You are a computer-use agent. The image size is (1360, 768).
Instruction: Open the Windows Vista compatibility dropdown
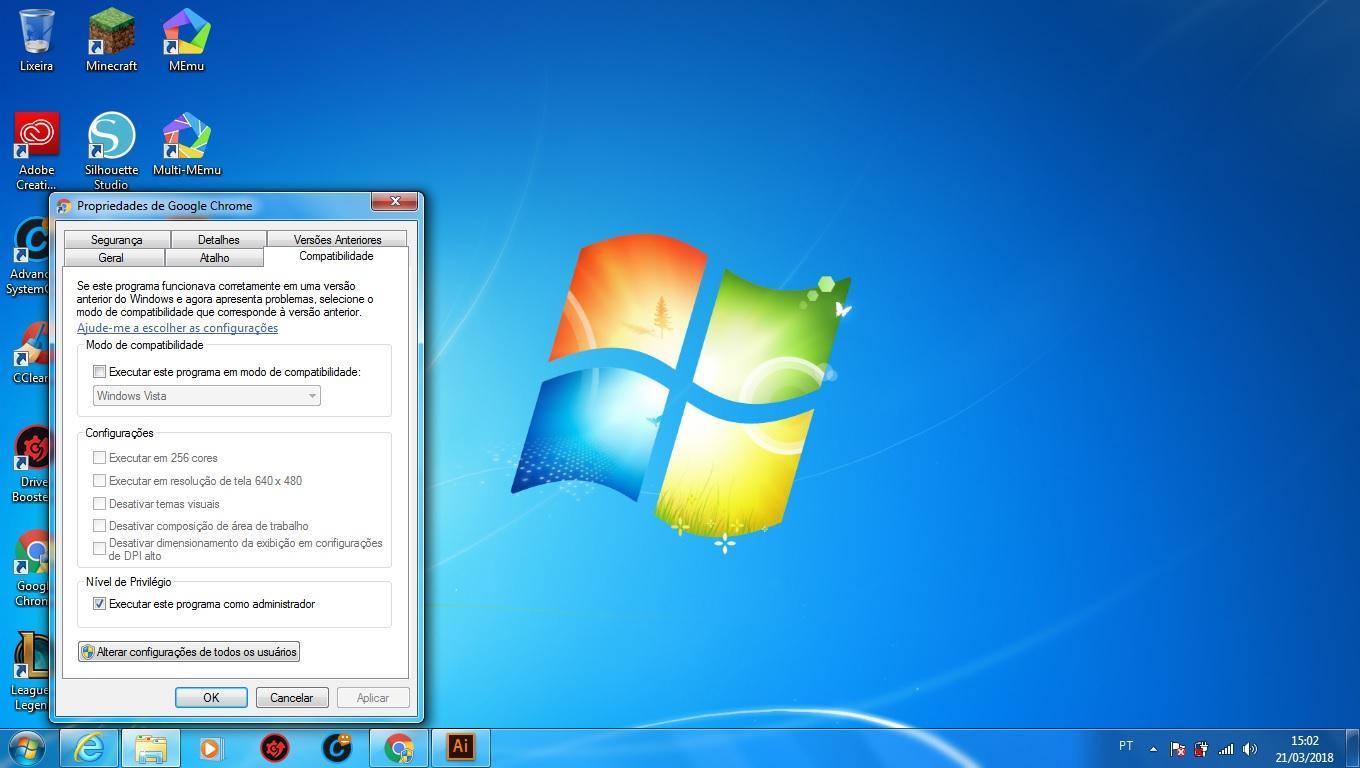tap(206, 396)
